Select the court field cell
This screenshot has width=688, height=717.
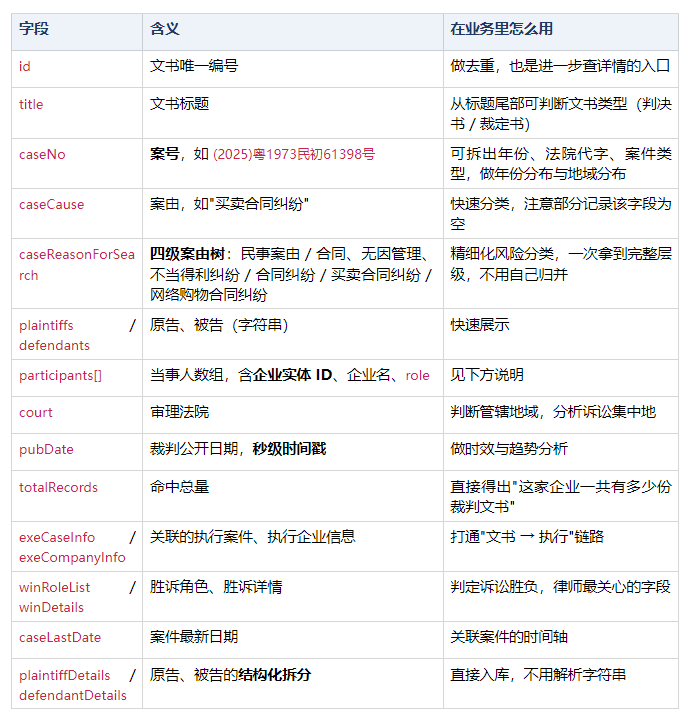click(x=77, y=415)
